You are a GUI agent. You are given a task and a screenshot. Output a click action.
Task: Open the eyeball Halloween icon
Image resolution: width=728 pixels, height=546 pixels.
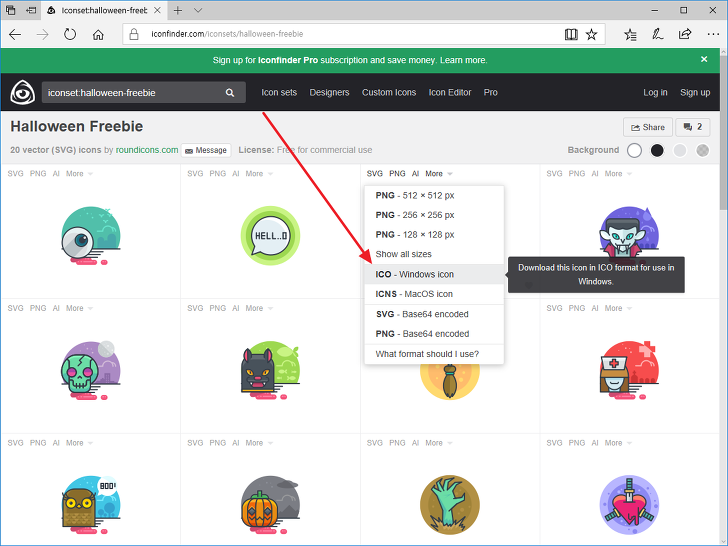[91, 236]
